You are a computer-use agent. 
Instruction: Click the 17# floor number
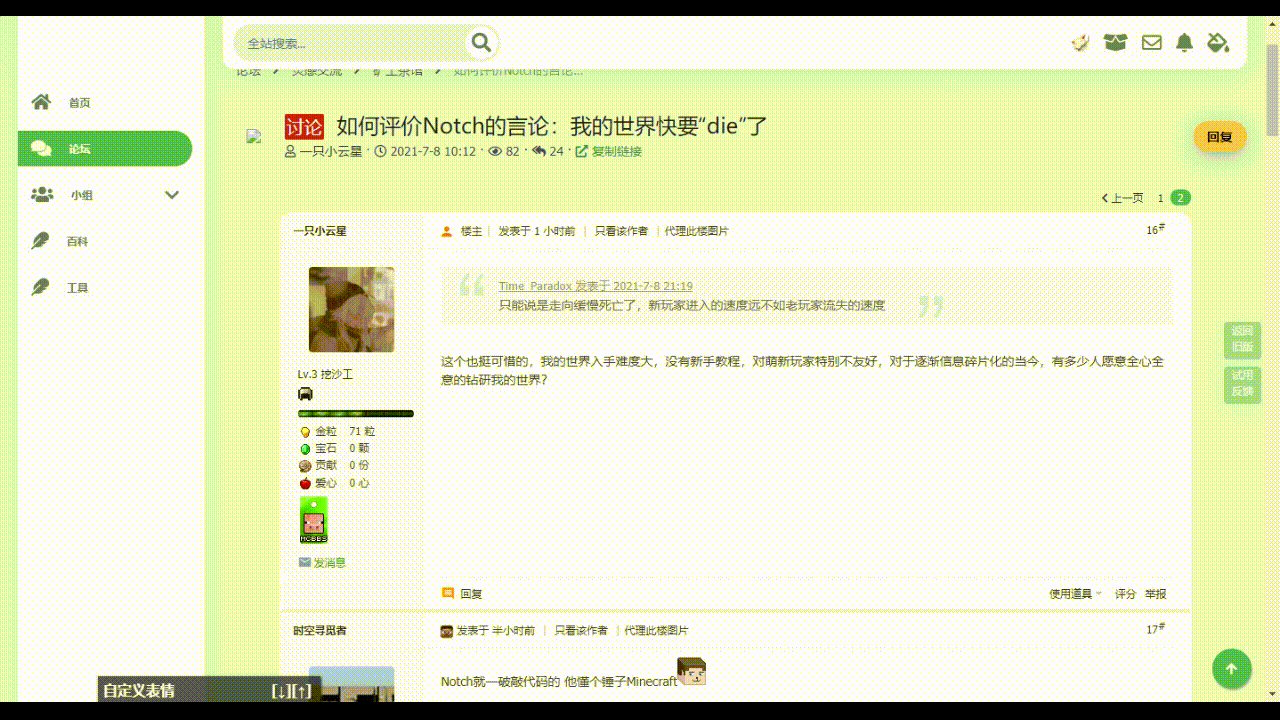click(x=1156, y=629)
